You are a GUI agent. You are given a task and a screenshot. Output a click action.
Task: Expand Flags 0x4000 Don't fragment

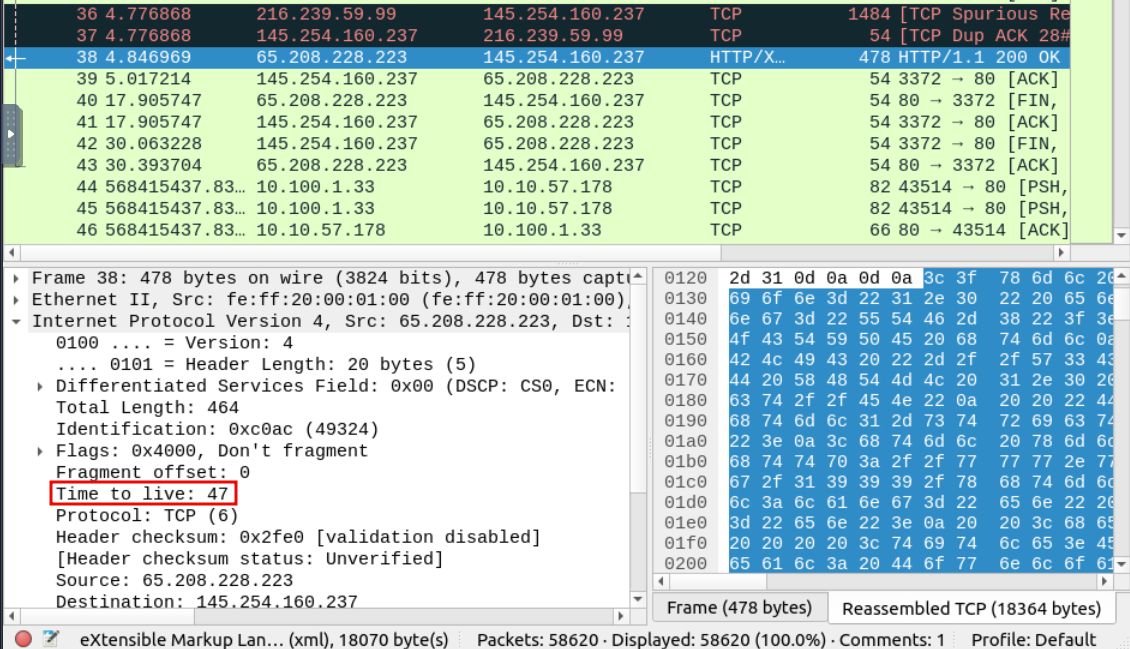(40, 451)
